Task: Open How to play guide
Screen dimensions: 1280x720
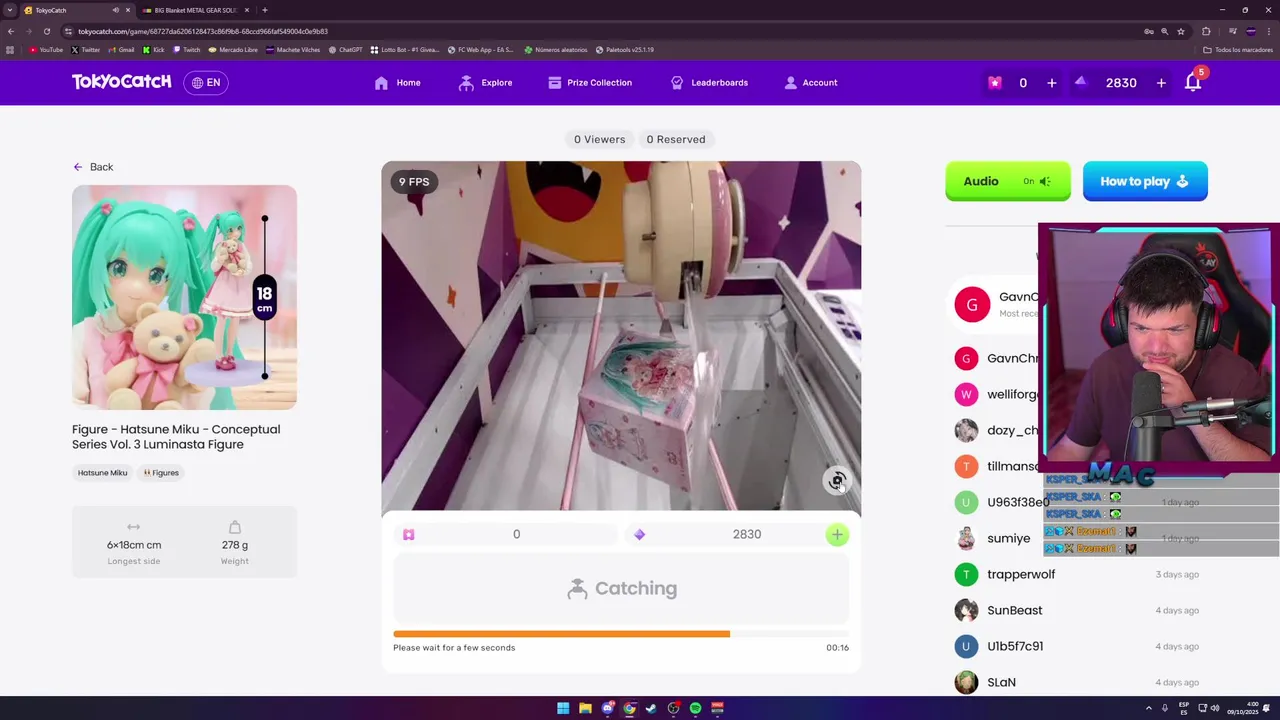Action: pyautogui.click(x=1145, y=181)
